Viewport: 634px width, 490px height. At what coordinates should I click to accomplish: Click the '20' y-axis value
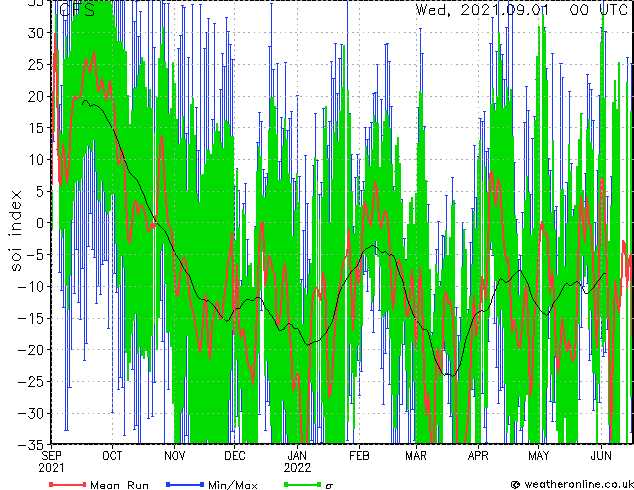click(x=36, y=96)
